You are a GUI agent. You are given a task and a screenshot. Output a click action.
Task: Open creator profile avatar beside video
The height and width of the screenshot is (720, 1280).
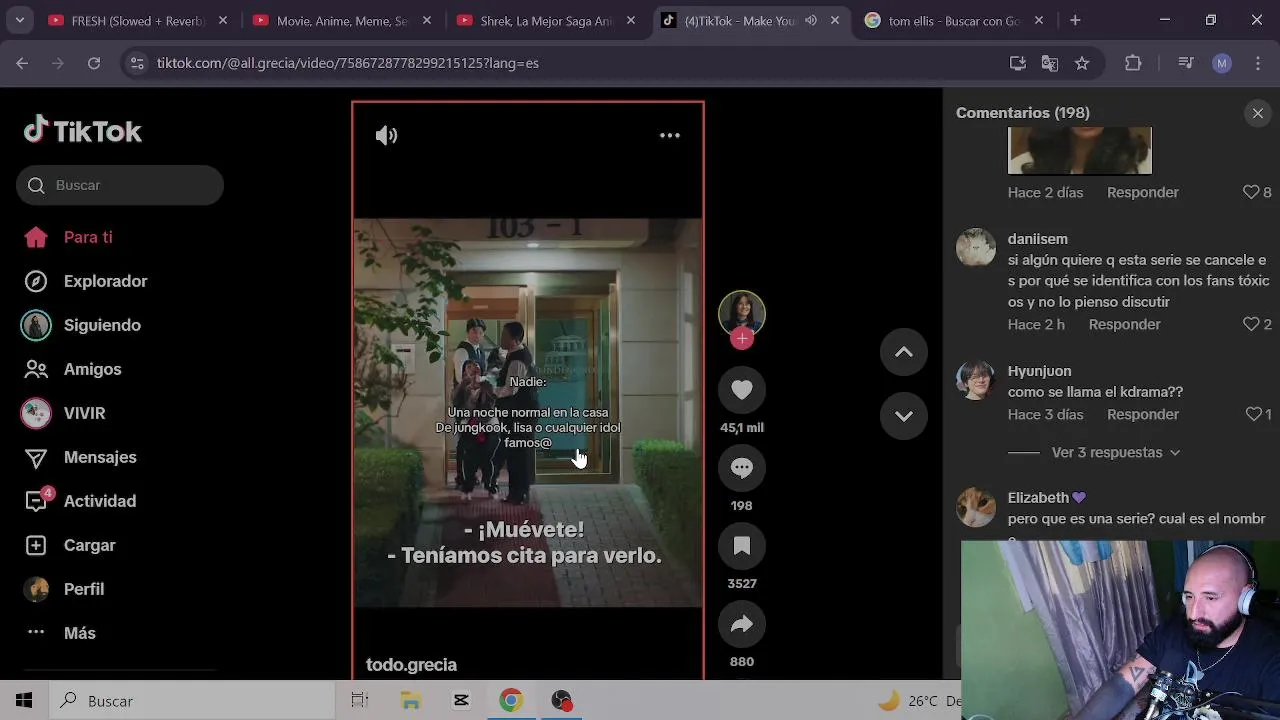pyautogui.click(x=742, y=314)
